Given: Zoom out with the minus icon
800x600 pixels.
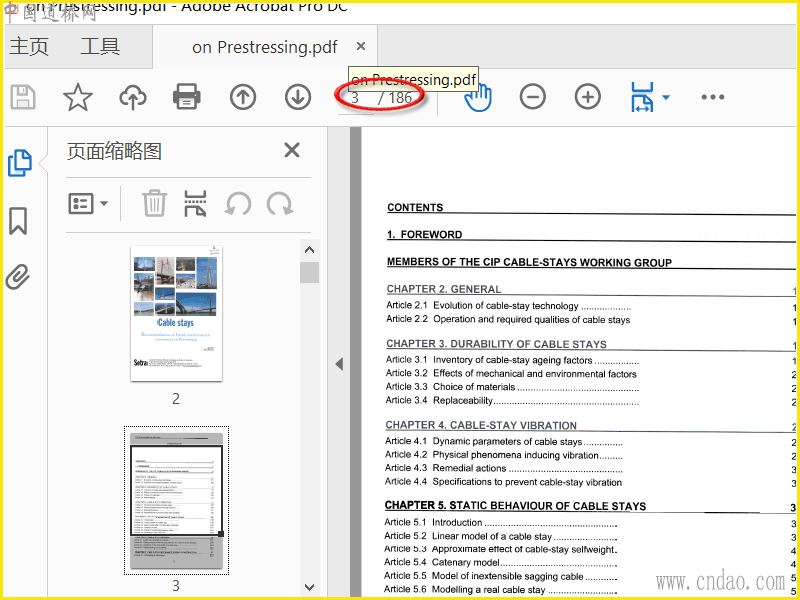Looking at the screenshot, I should tap(533, 96).
